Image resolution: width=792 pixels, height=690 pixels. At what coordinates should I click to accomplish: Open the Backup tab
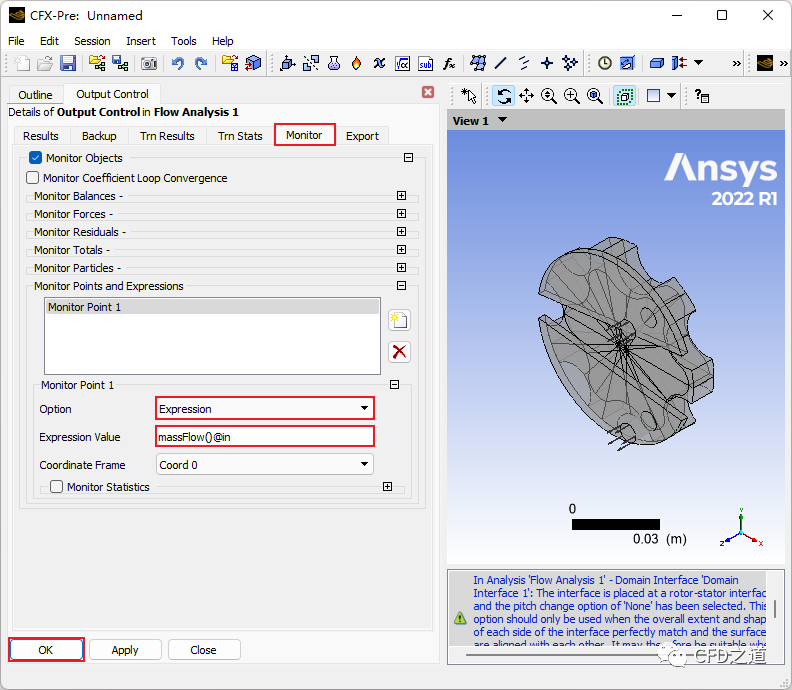99,136
